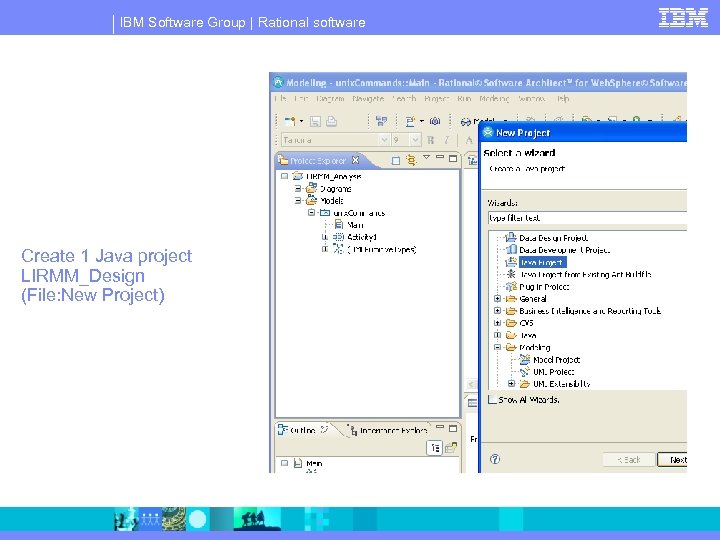
Task: Expand the Java folder in wizards tree
Action: [497, 335]
